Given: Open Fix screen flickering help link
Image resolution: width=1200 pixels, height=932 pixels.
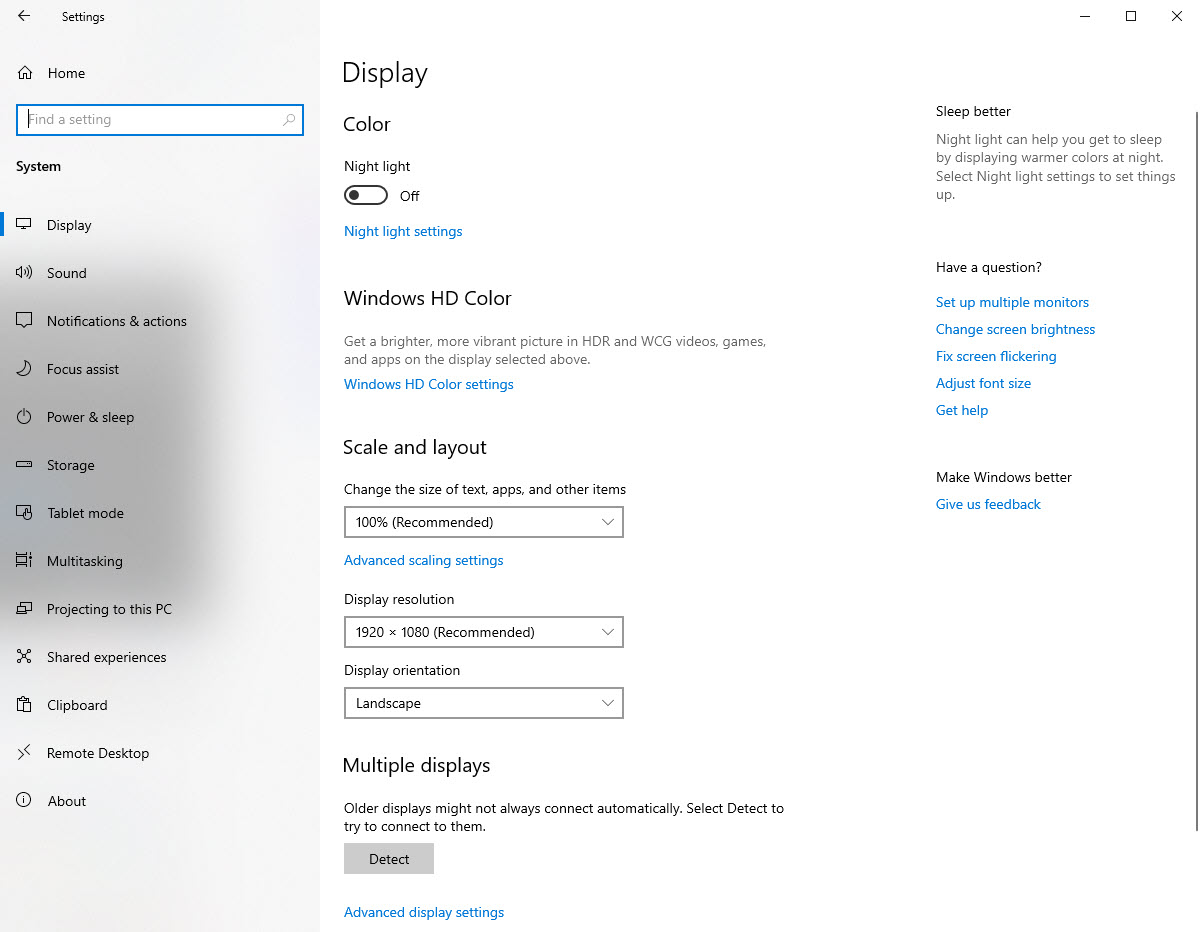Looking at the screenshot, I should pyautogui.click(x=996, y=356).
